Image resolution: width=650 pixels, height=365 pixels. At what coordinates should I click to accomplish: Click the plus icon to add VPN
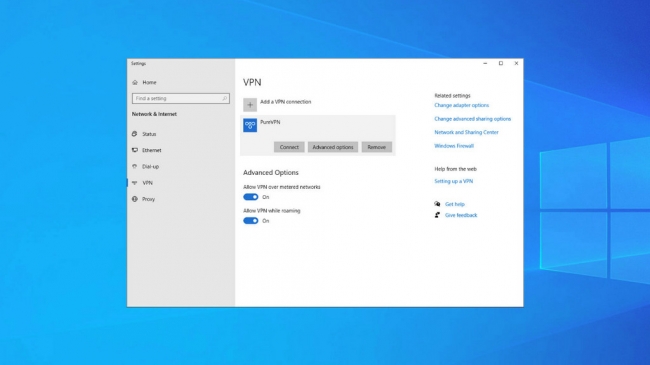point(250,105)
